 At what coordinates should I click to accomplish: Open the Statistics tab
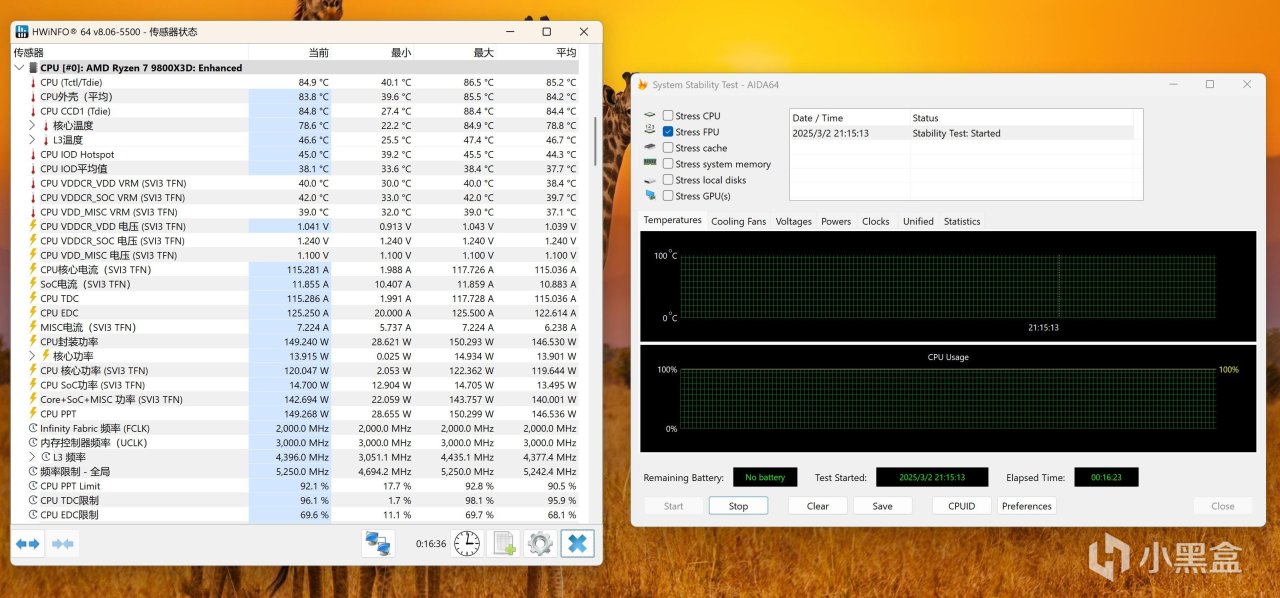pos(962,221)
